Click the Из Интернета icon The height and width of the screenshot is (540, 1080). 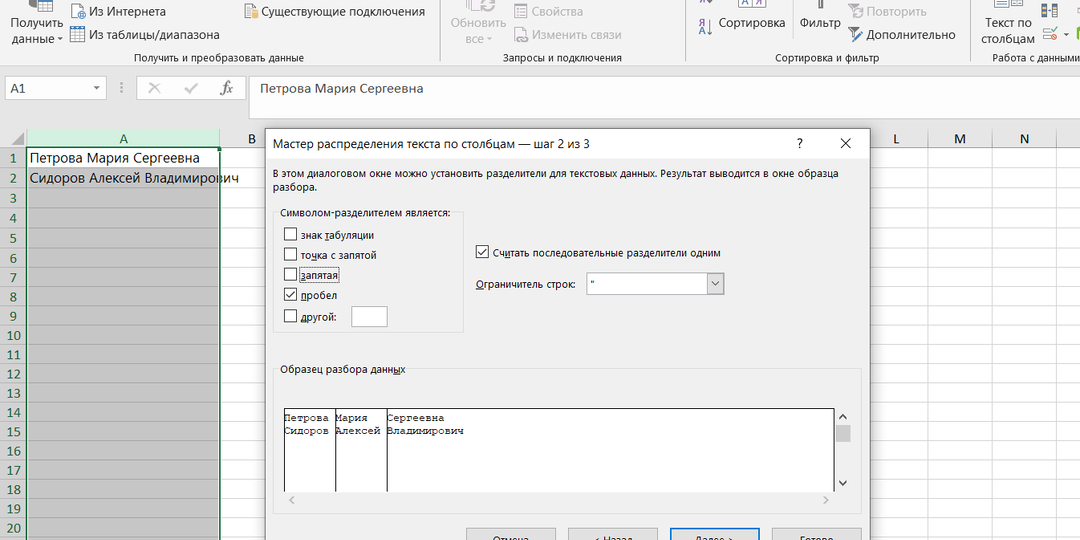78,12
